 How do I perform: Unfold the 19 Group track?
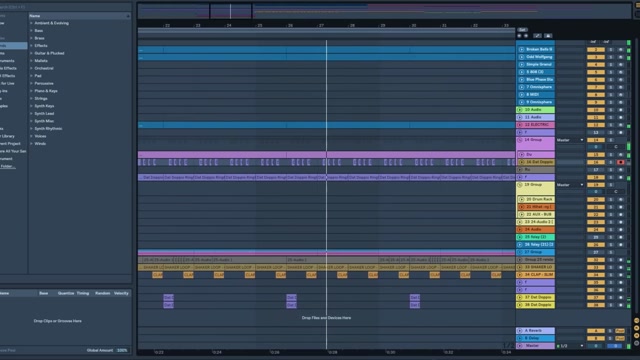pyautogui.click(x=520, y=185)
